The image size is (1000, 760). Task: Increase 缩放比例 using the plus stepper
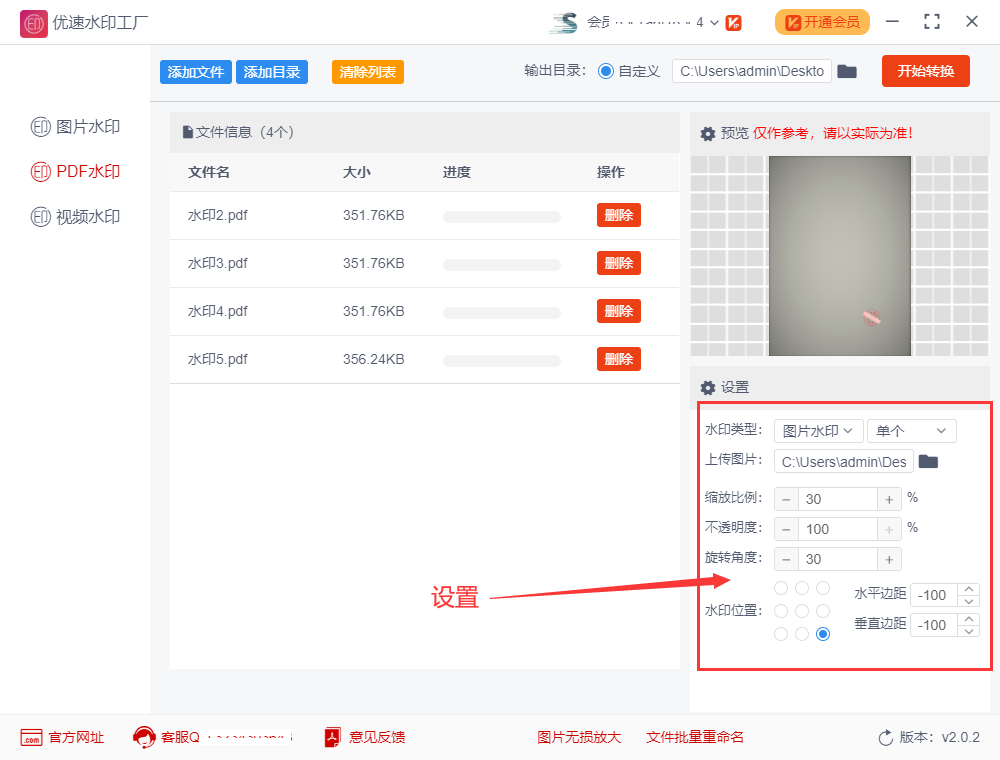889,498
